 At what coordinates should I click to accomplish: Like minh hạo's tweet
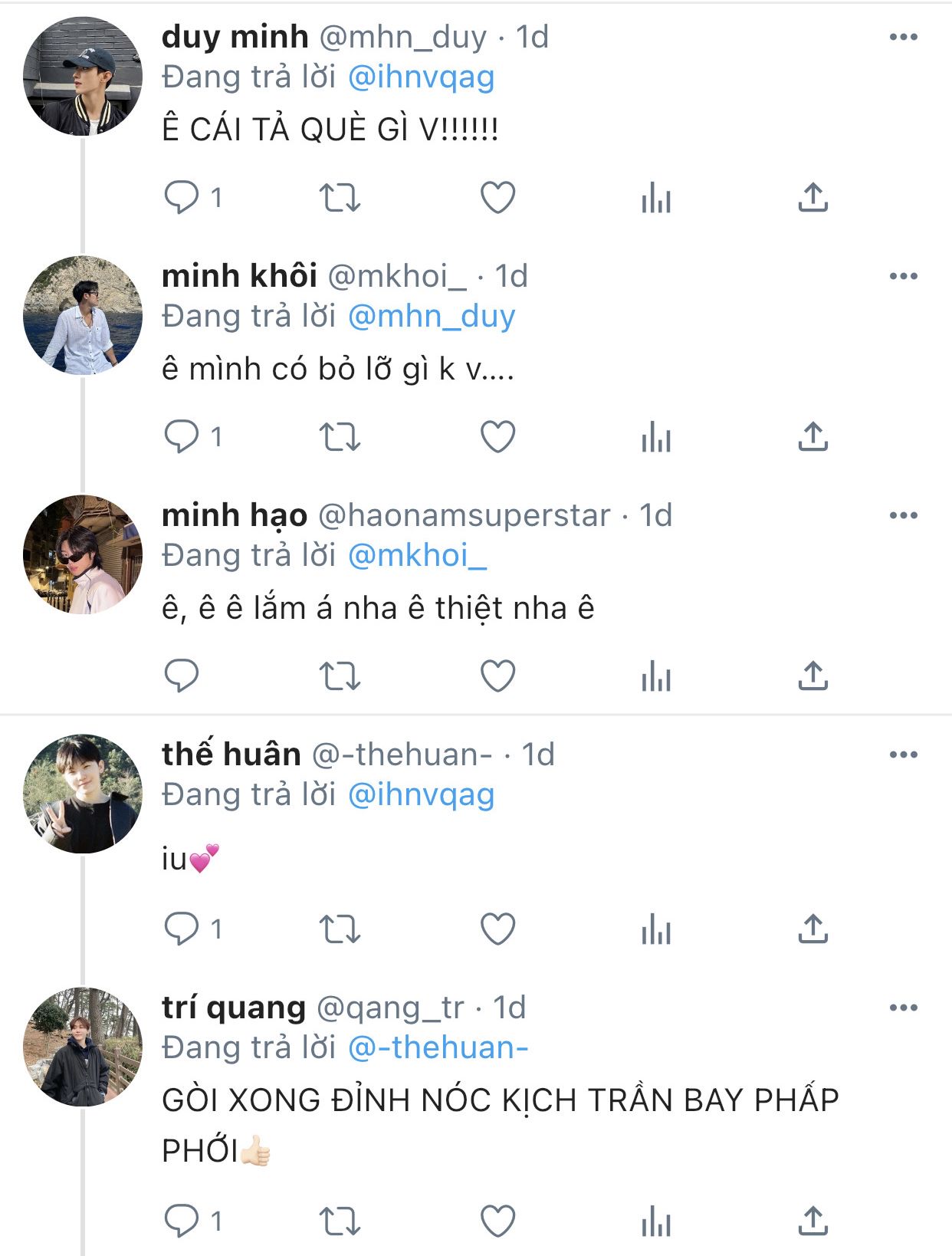pyautogui.click(x=497, y=676)
